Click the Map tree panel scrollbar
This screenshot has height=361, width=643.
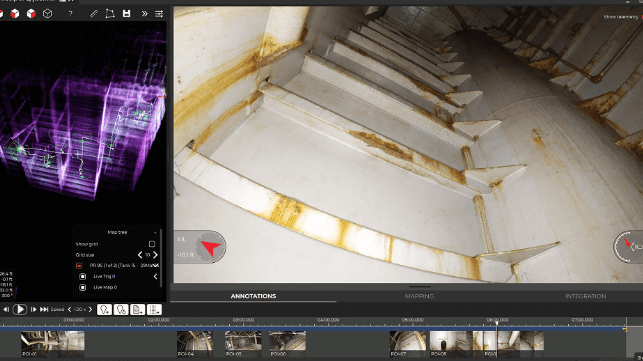point(161,258)
